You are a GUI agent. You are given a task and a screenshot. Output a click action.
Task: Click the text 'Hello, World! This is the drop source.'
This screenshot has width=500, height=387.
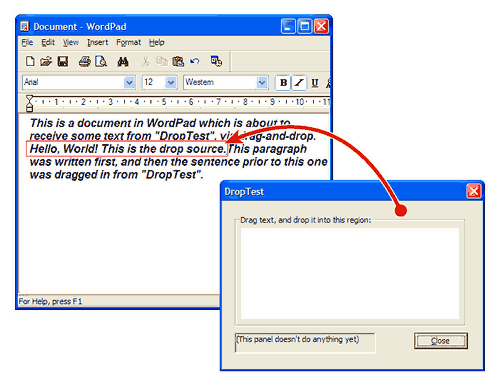tap(127, 149)
